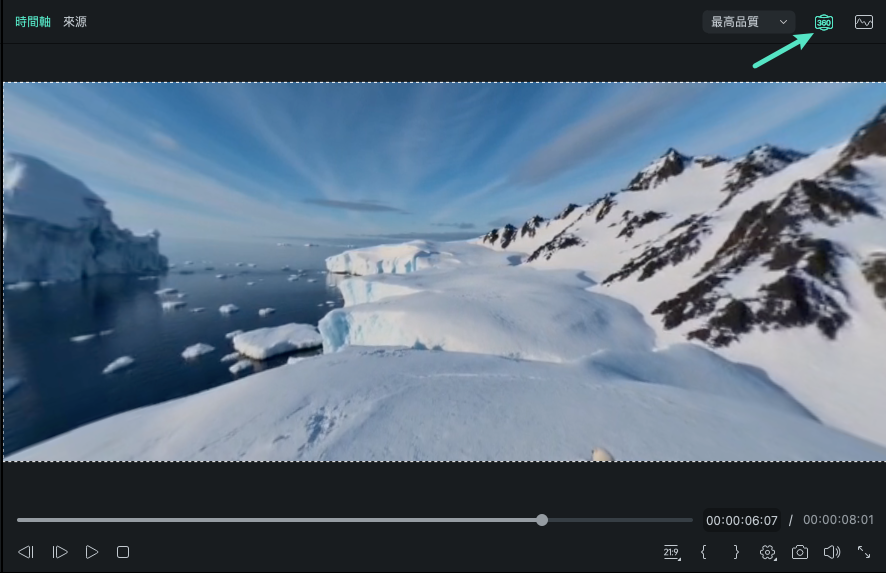Screen dimensions: 886x573
Task: Stop the playback
Action: pos(123,552)
